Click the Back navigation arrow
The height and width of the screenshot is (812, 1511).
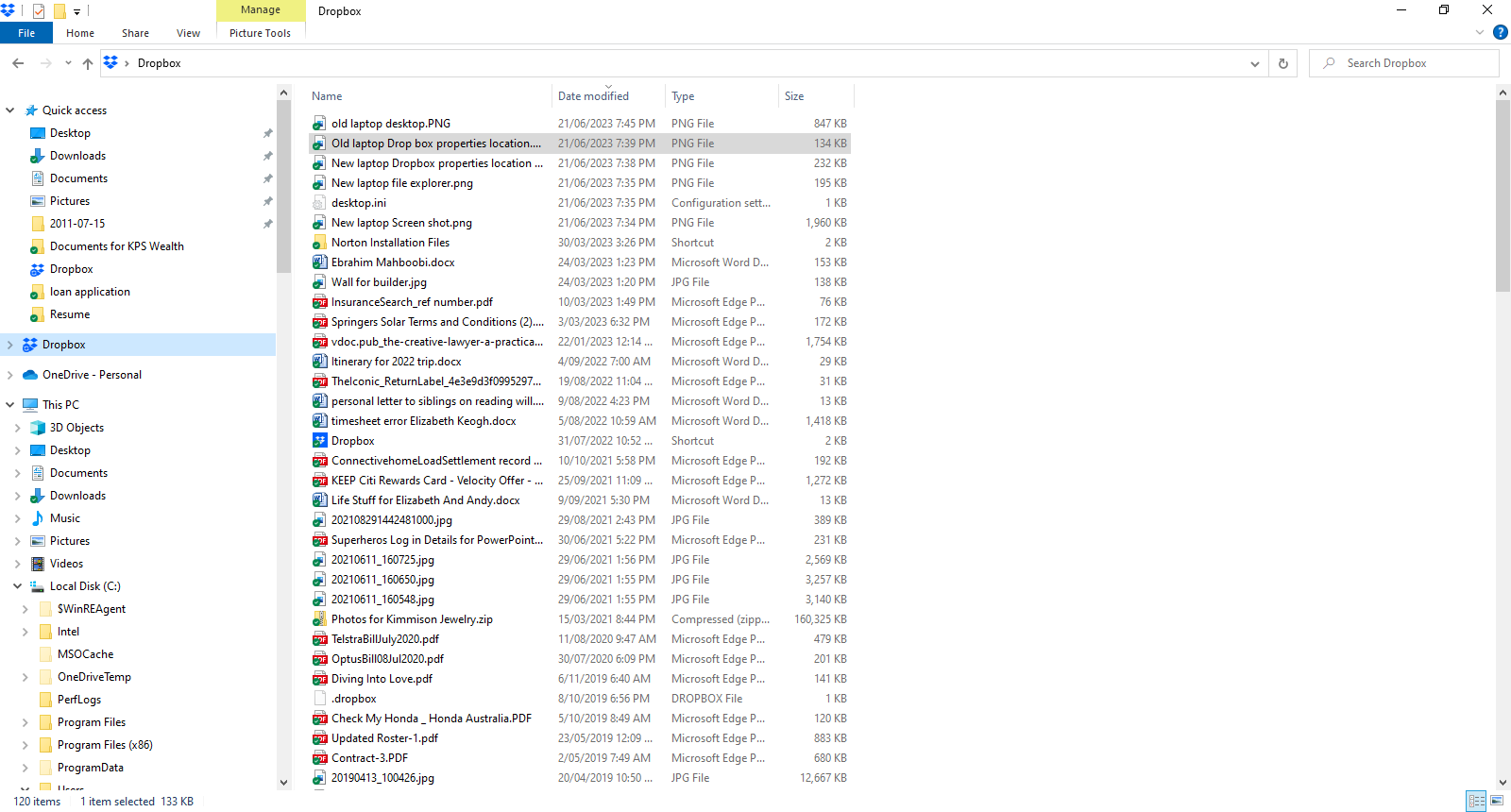(18, 63)
